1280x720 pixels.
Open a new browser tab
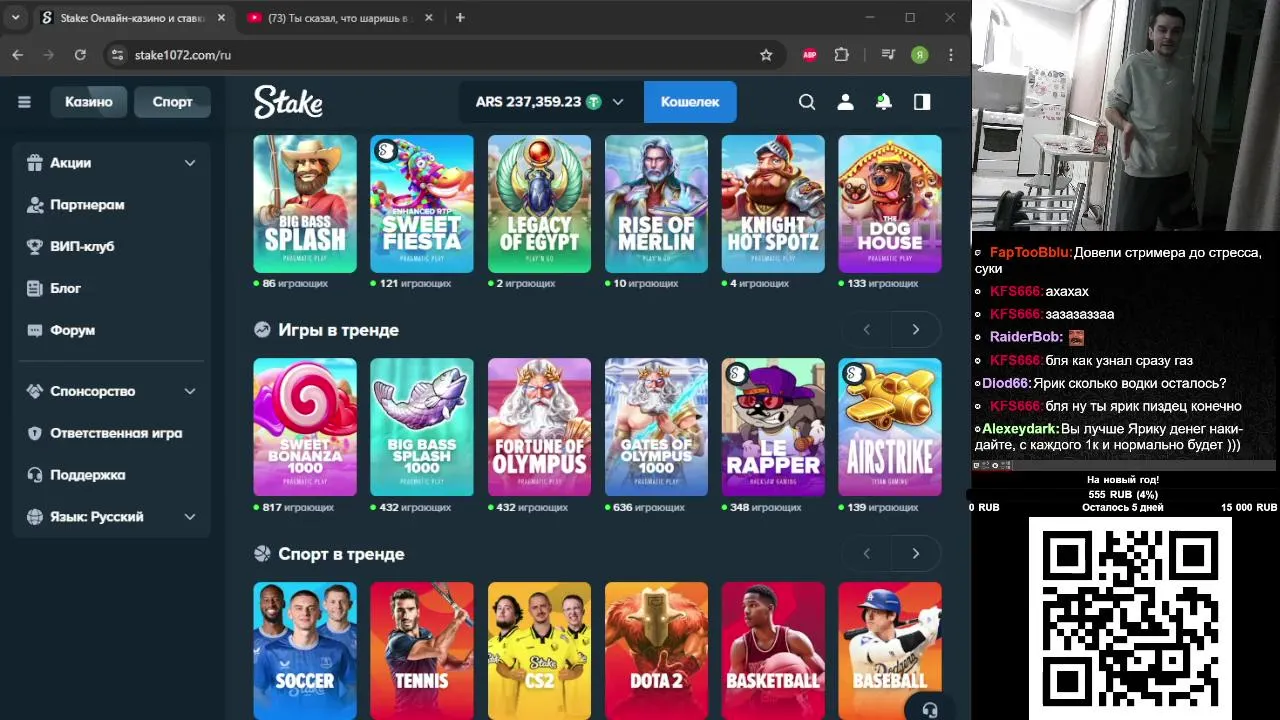pos(460,18)
